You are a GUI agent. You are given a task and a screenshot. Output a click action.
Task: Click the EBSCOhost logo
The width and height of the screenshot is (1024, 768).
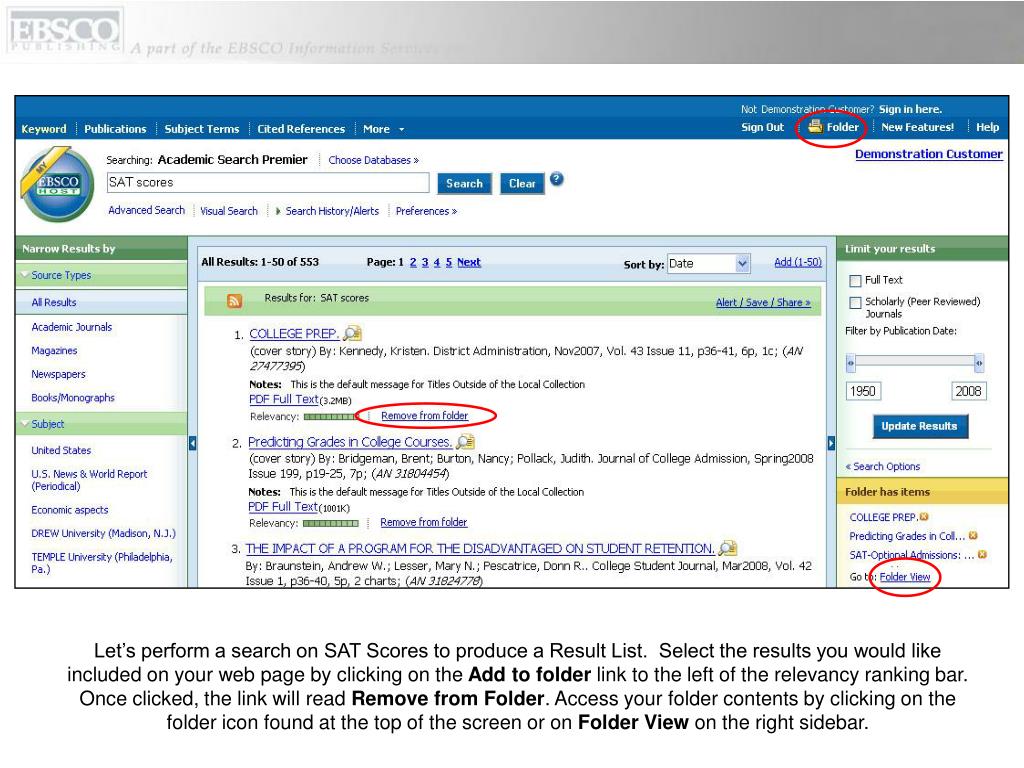click(x=57, y=184)
